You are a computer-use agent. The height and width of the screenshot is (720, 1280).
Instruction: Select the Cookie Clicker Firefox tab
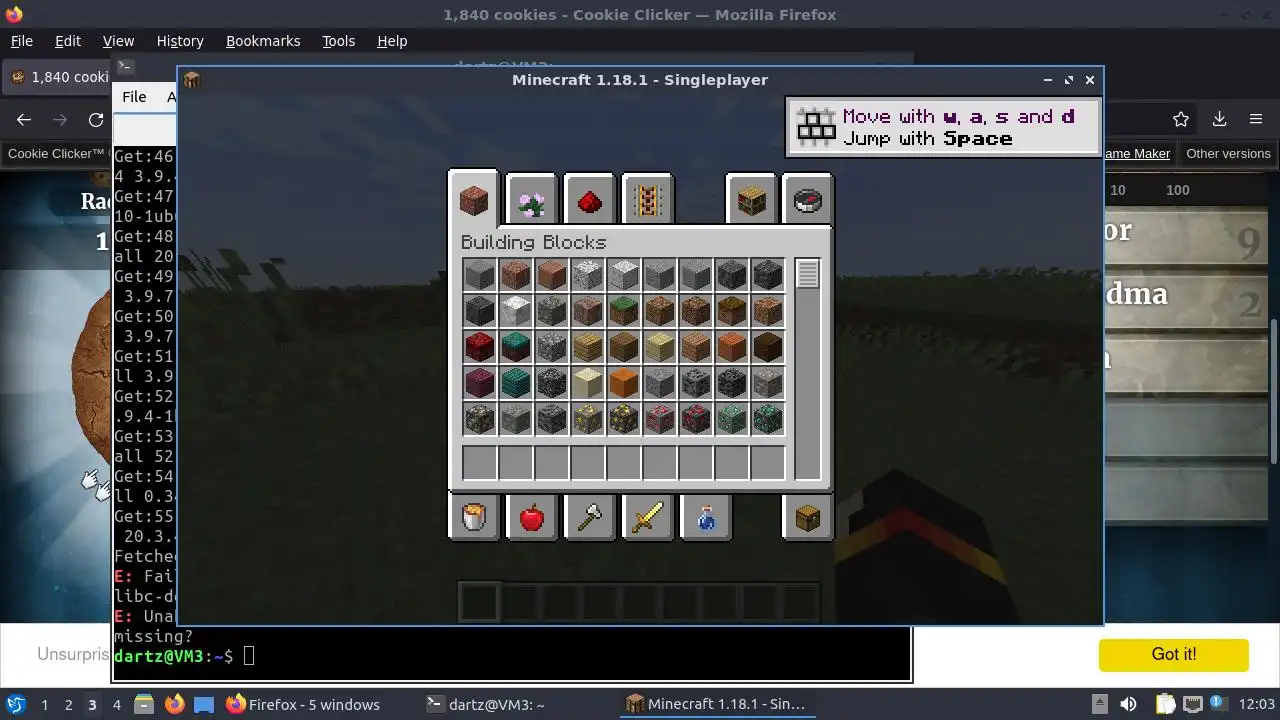(x=58, y=77)
